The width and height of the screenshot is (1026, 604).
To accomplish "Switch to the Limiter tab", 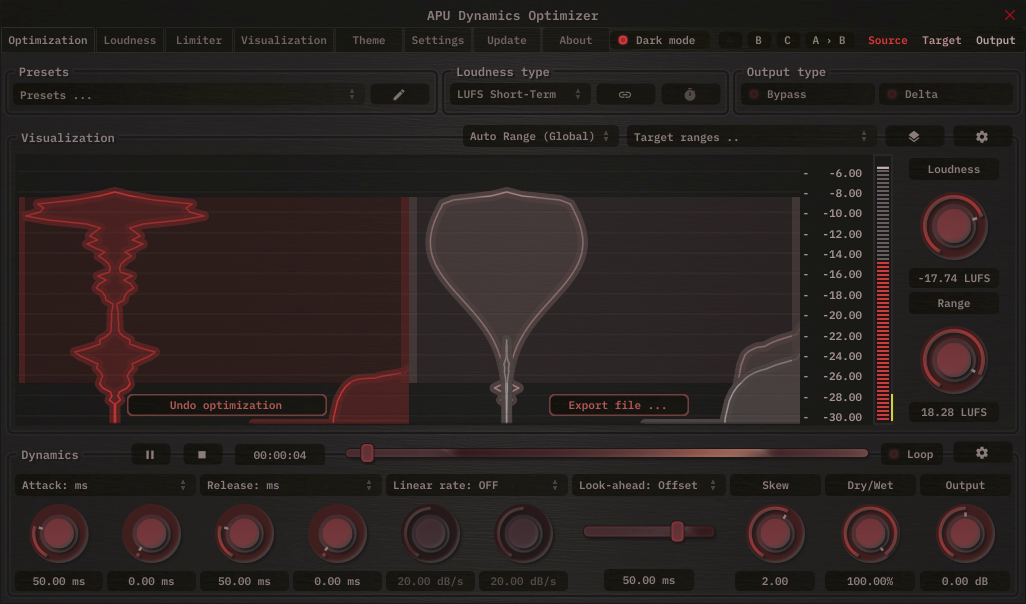I will pos(198,40).
